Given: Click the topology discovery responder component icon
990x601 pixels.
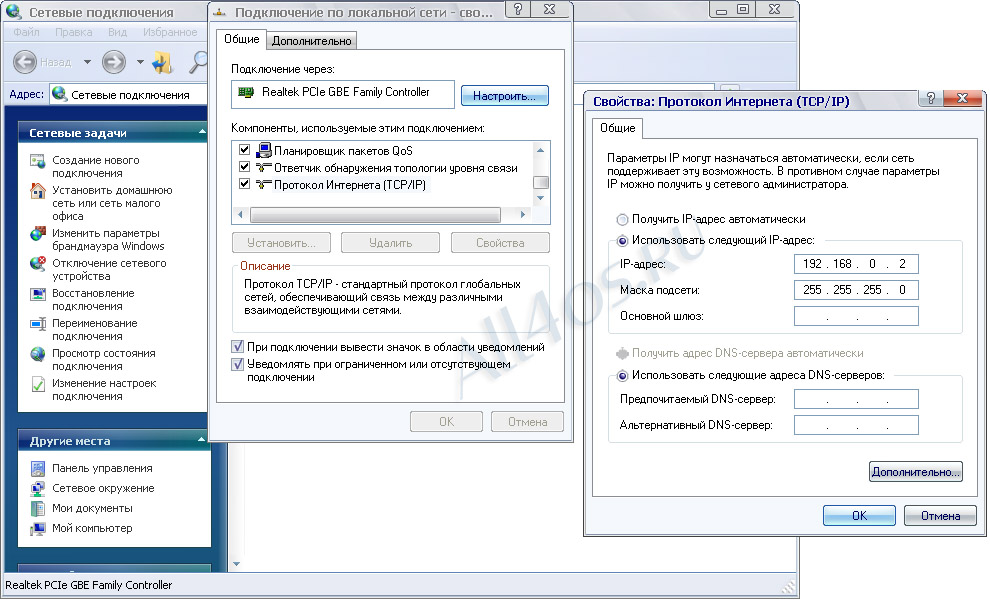Looking at the screenshot, I should point(263,168).
